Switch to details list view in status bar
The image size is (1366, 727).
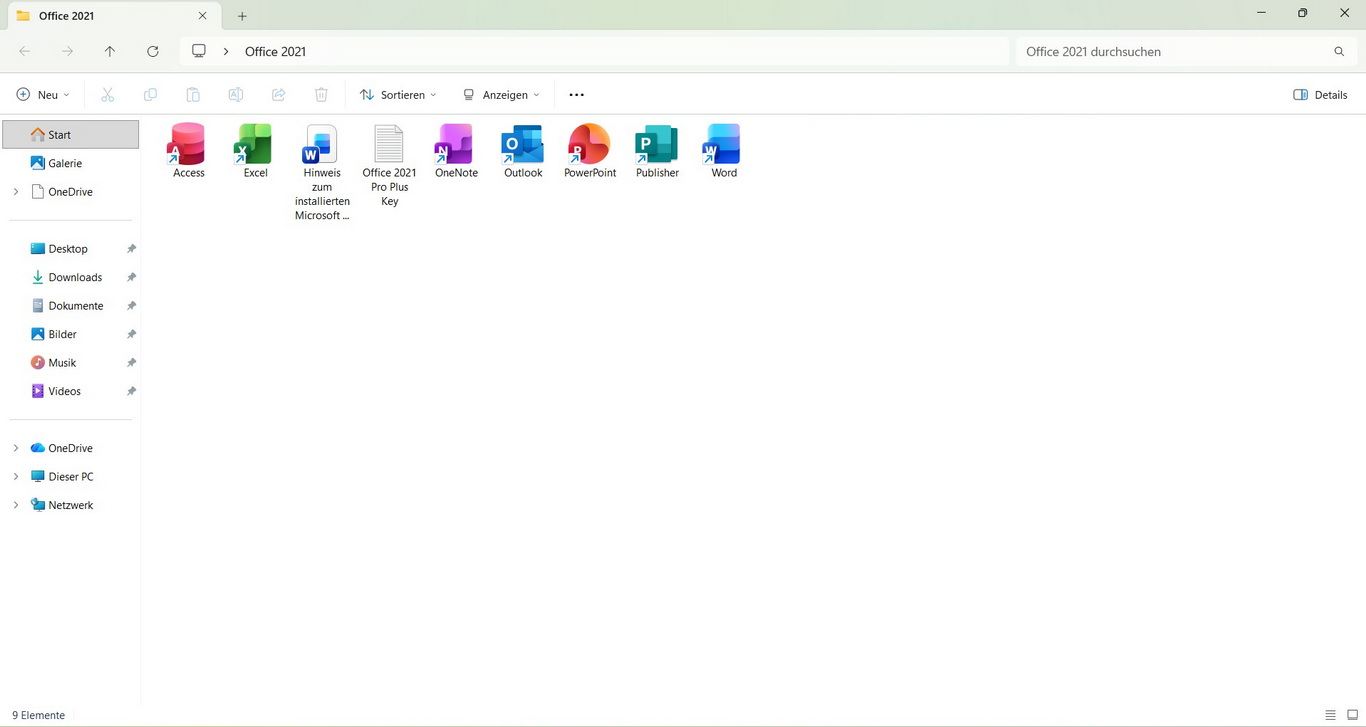1330,715
